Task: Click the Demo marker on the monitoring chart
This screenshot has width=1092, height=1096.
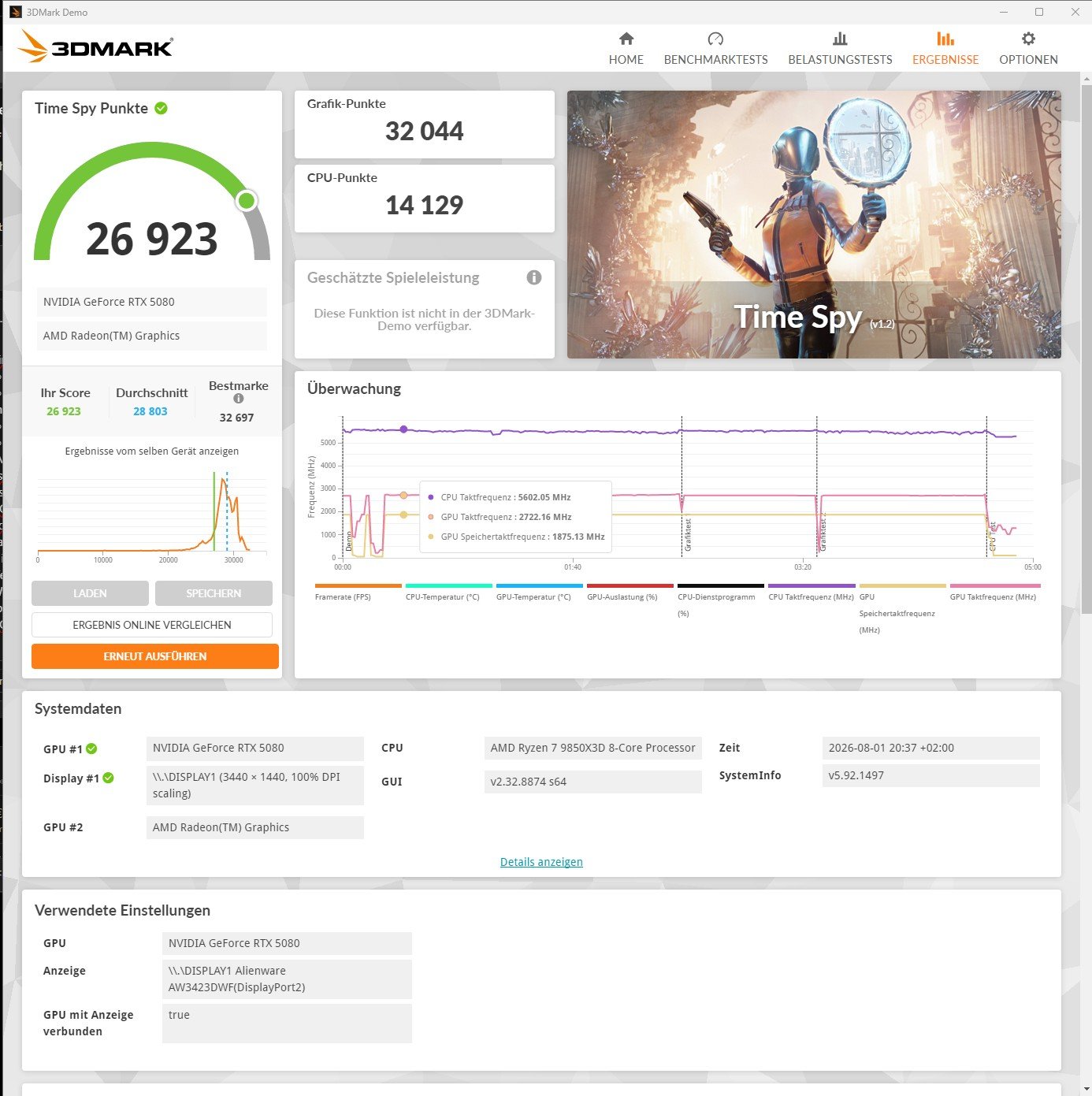Action: point(349,541)
